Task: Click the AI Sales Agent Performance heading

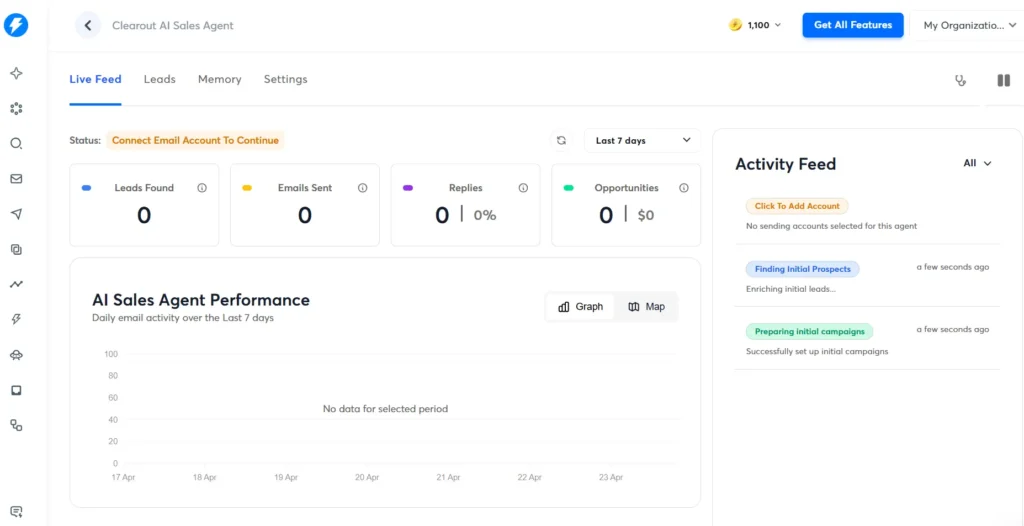Action: tap(200, 300)
